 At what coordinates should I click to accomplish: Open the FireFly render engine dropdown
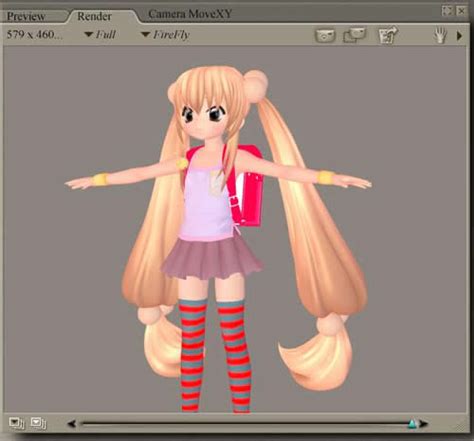coord(165,34)
